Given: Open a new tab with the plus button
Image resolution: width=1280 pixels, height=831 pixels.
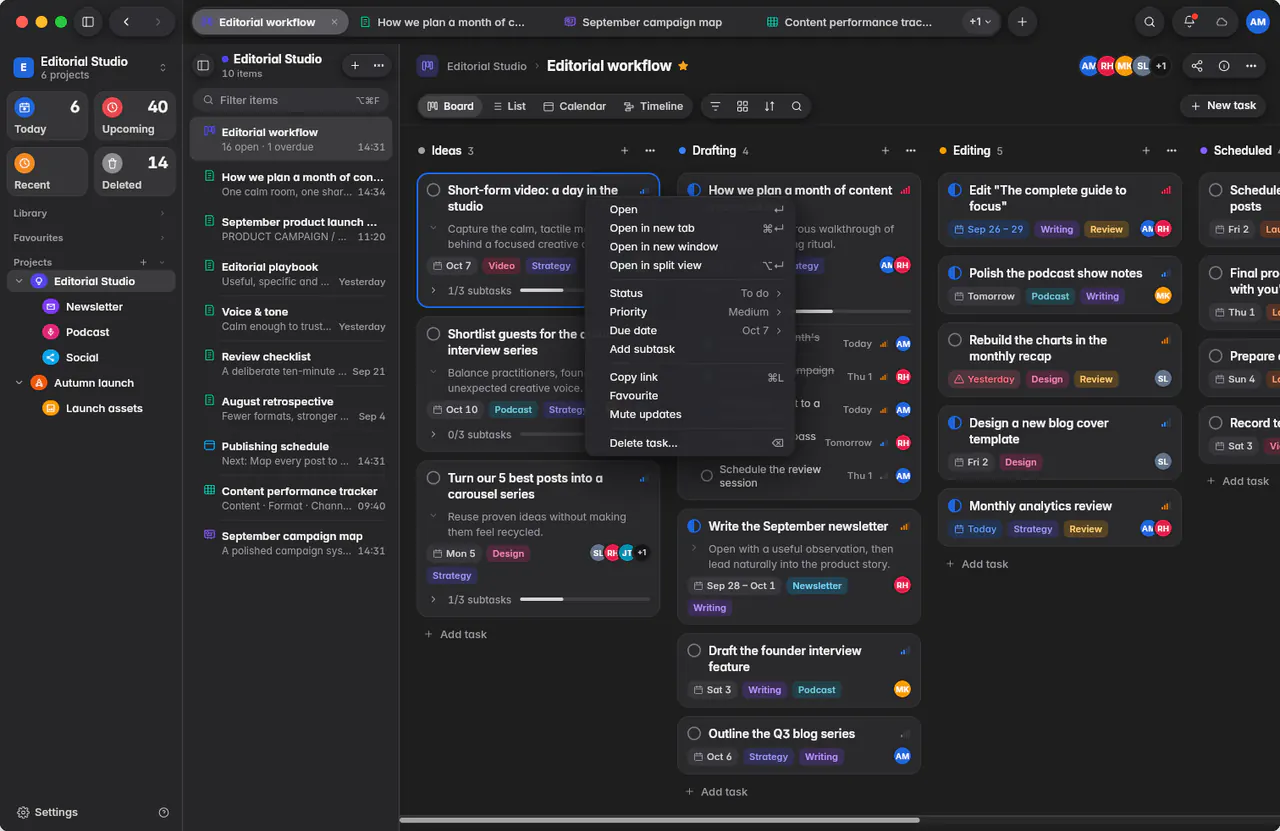Looking at the screenshot, I should coord(1021,22).
